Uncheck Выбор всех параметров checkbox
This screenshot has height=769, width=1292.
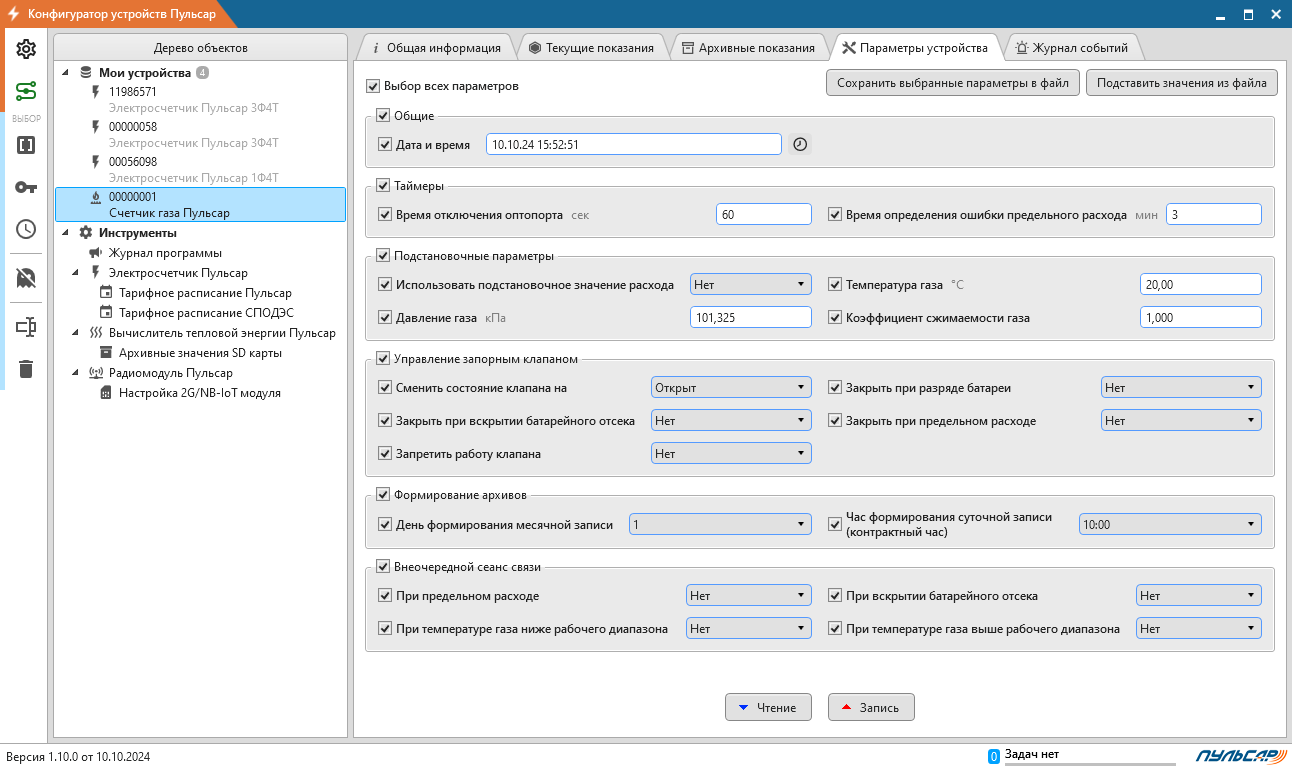point(373,86)
